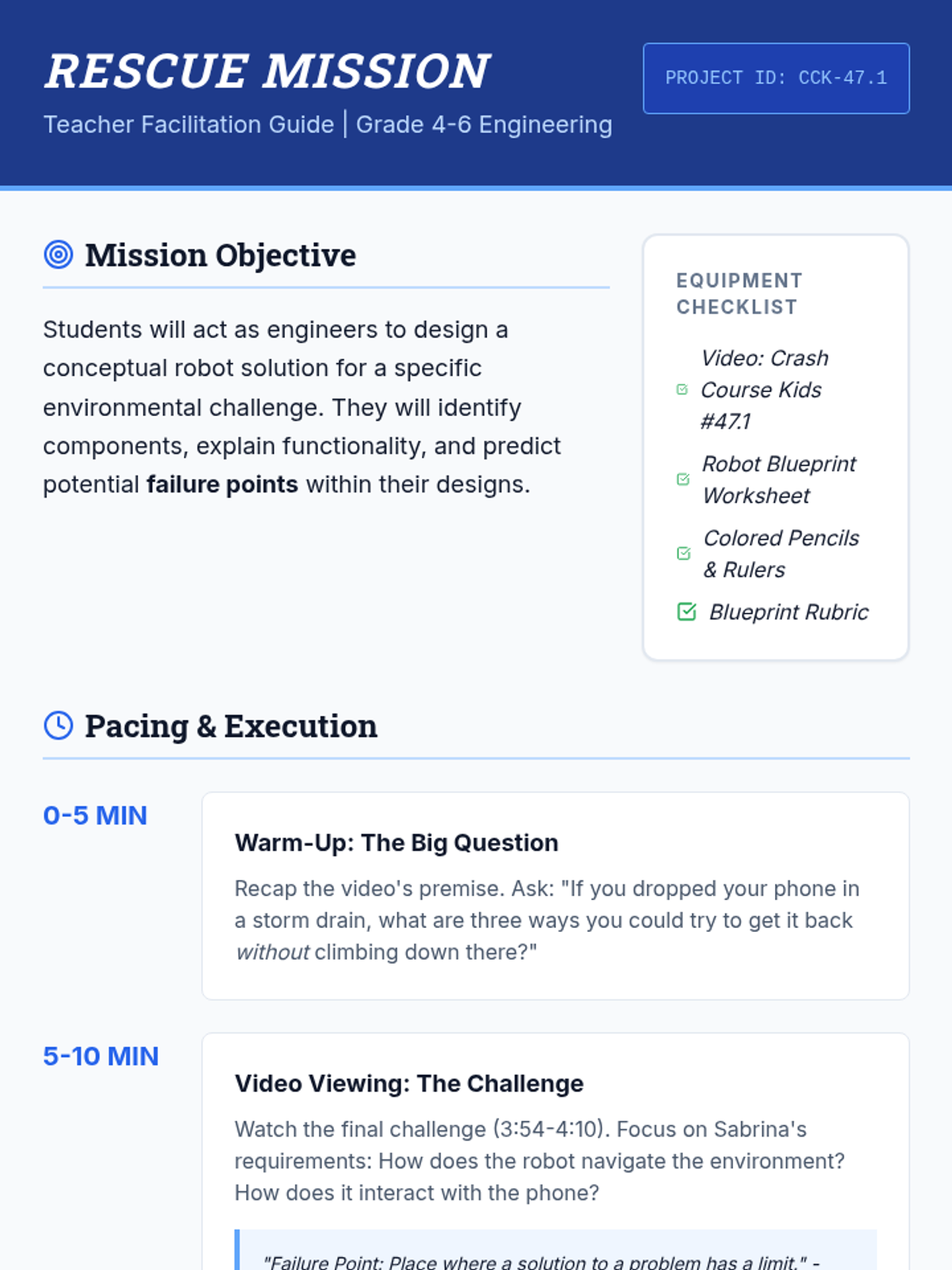Toggle the Robot Blueprint Worksheet checkbox

(x=683, y=479)
